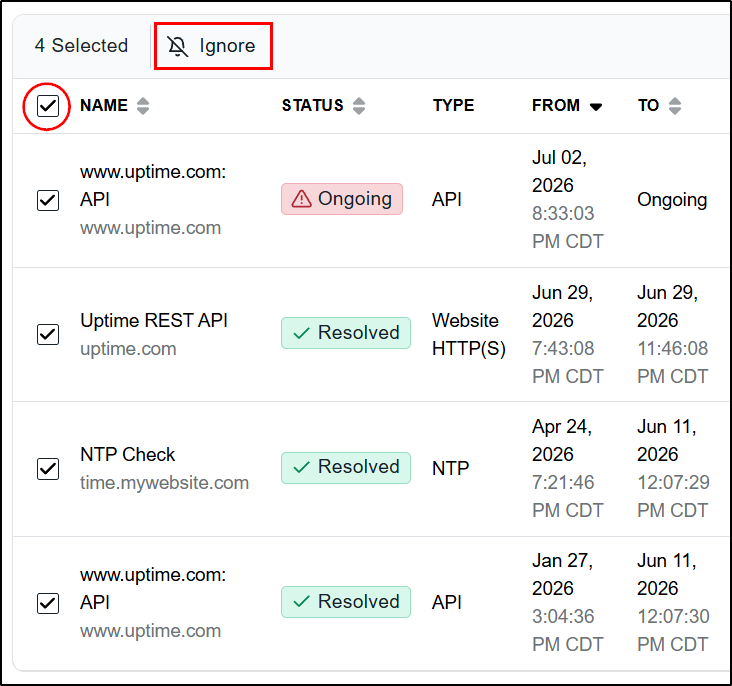Uncheck the NTP Check row checkbox
Viewport: 732px width, 686px height.
[48, 469]
